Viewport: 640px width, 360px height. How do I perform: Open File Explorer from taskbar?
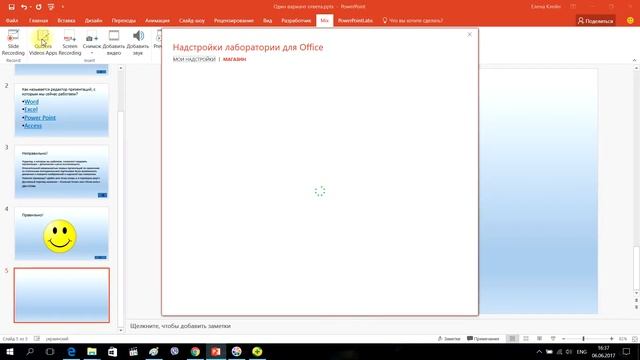(x=92, y=351)
